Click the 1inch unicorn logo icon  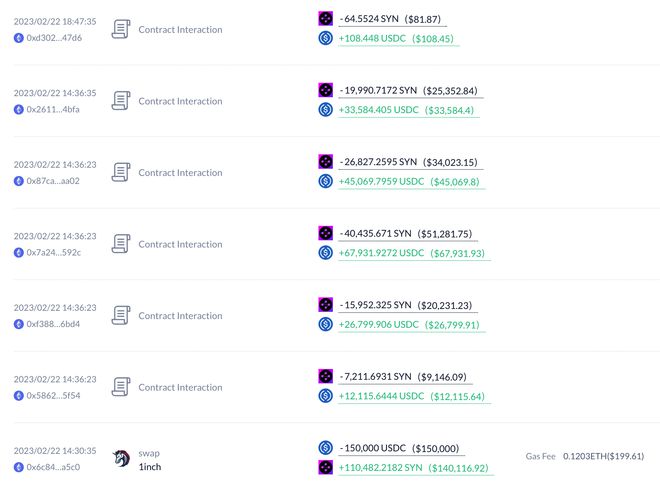point(121,459)
